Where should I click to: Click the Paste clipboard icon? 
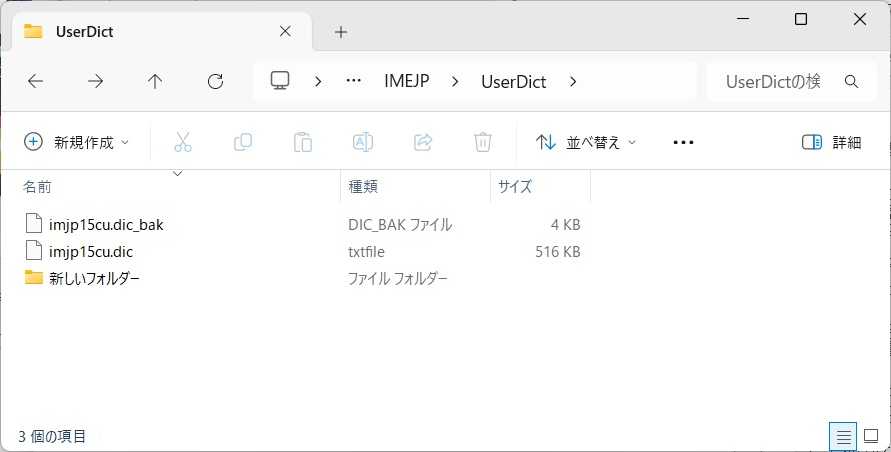point(303,142)
